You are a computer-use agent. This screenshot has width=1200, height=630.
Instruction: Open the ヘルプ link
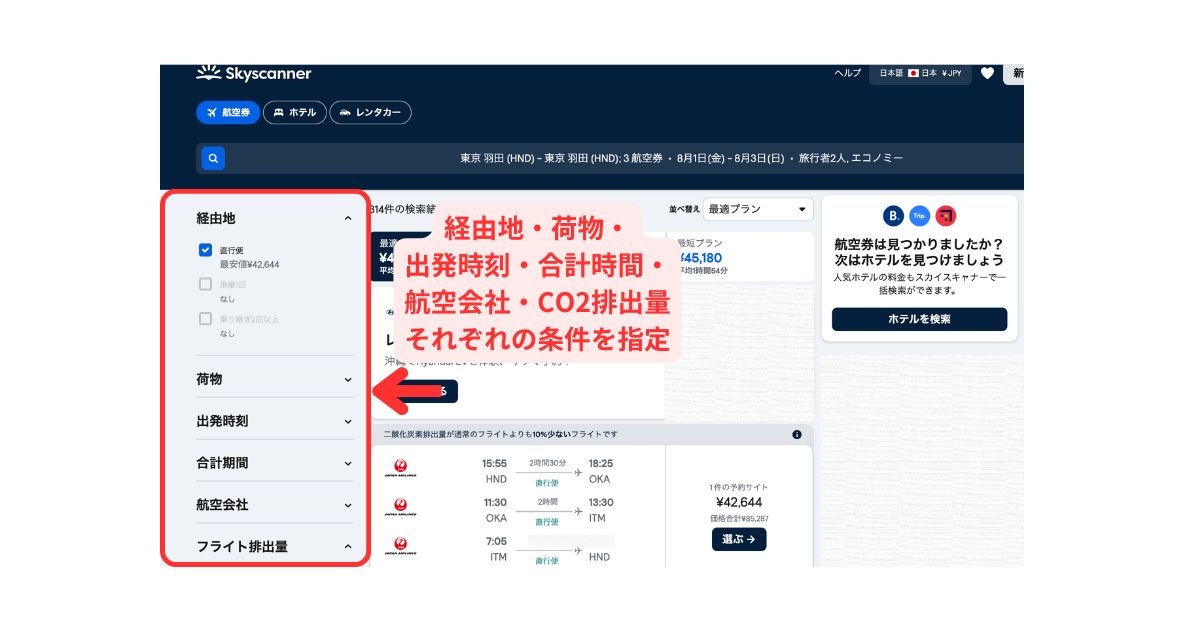847,73
